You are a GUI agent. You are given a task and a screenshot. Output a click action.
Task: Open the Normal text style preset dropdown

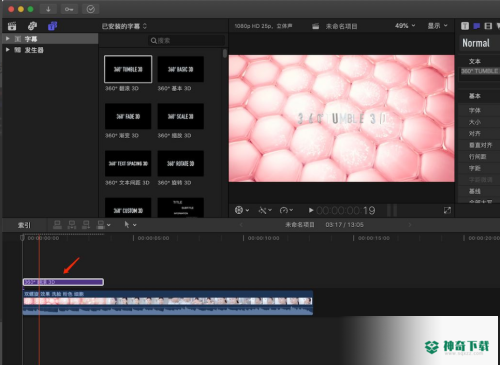click(x=479, y=43)
